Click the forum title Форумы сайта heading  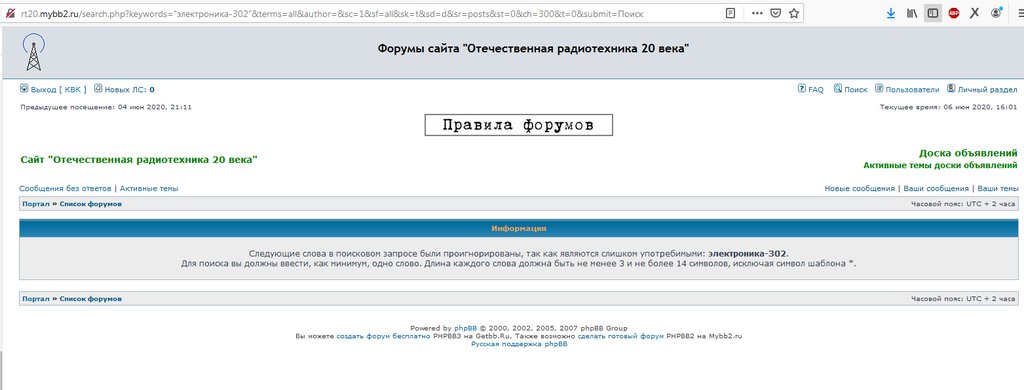(x=534, y=49)
